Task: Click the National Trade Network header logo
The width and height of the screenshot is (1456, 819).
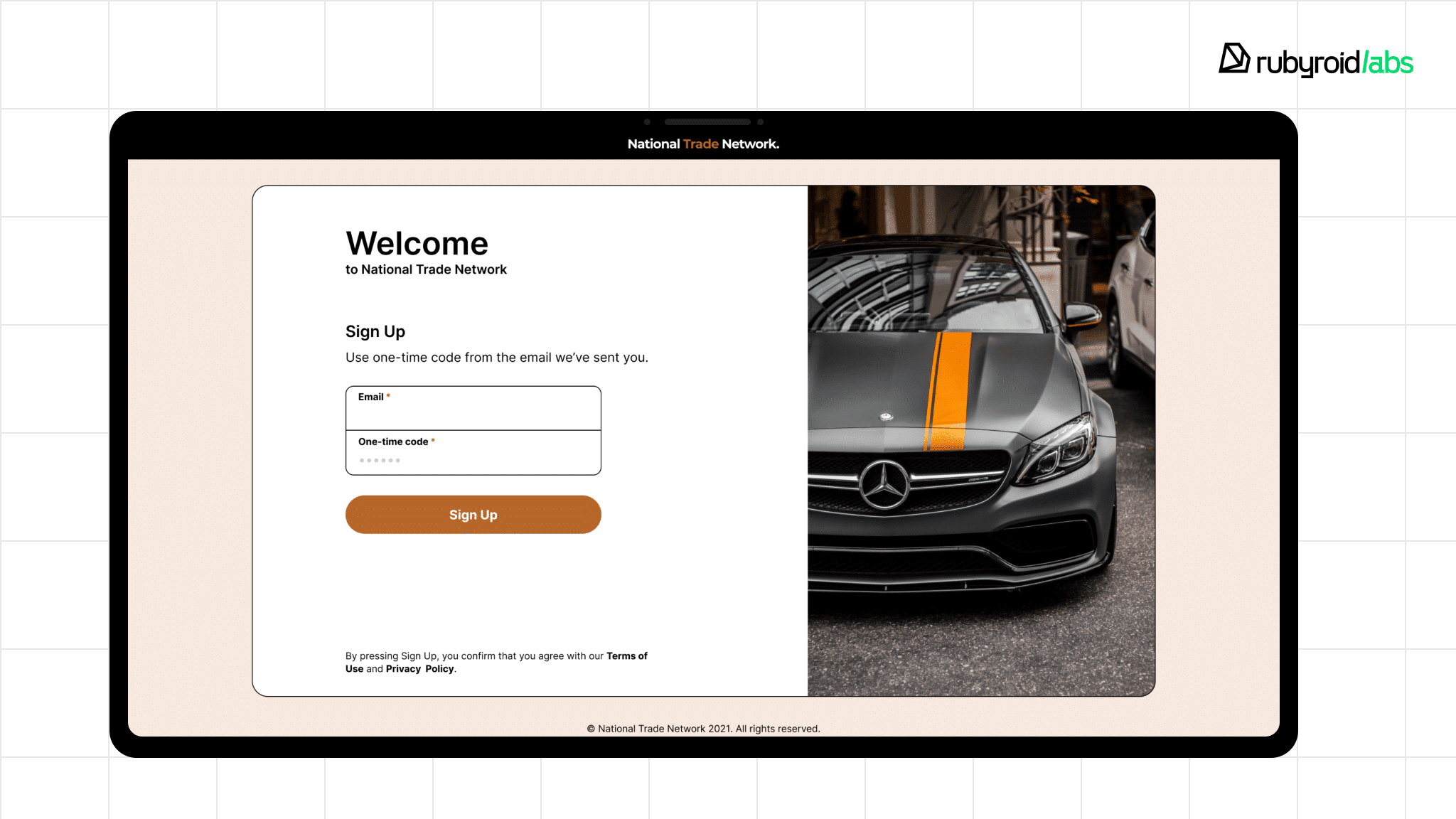Action: pos(703,144)
